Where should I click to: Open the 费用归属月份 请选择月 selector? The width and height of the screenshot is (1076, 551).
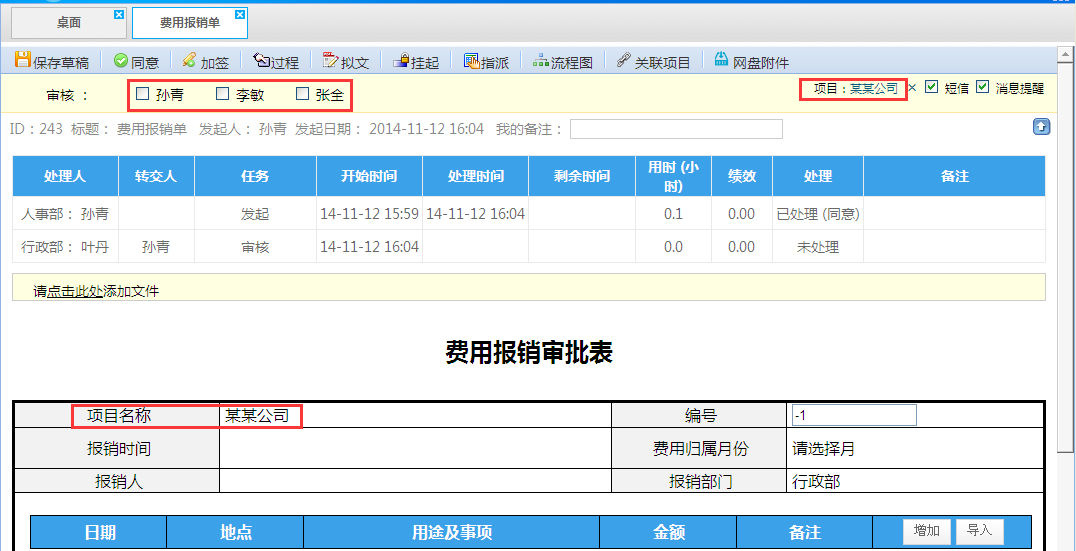pyautogui.click(x=823, y=449)
